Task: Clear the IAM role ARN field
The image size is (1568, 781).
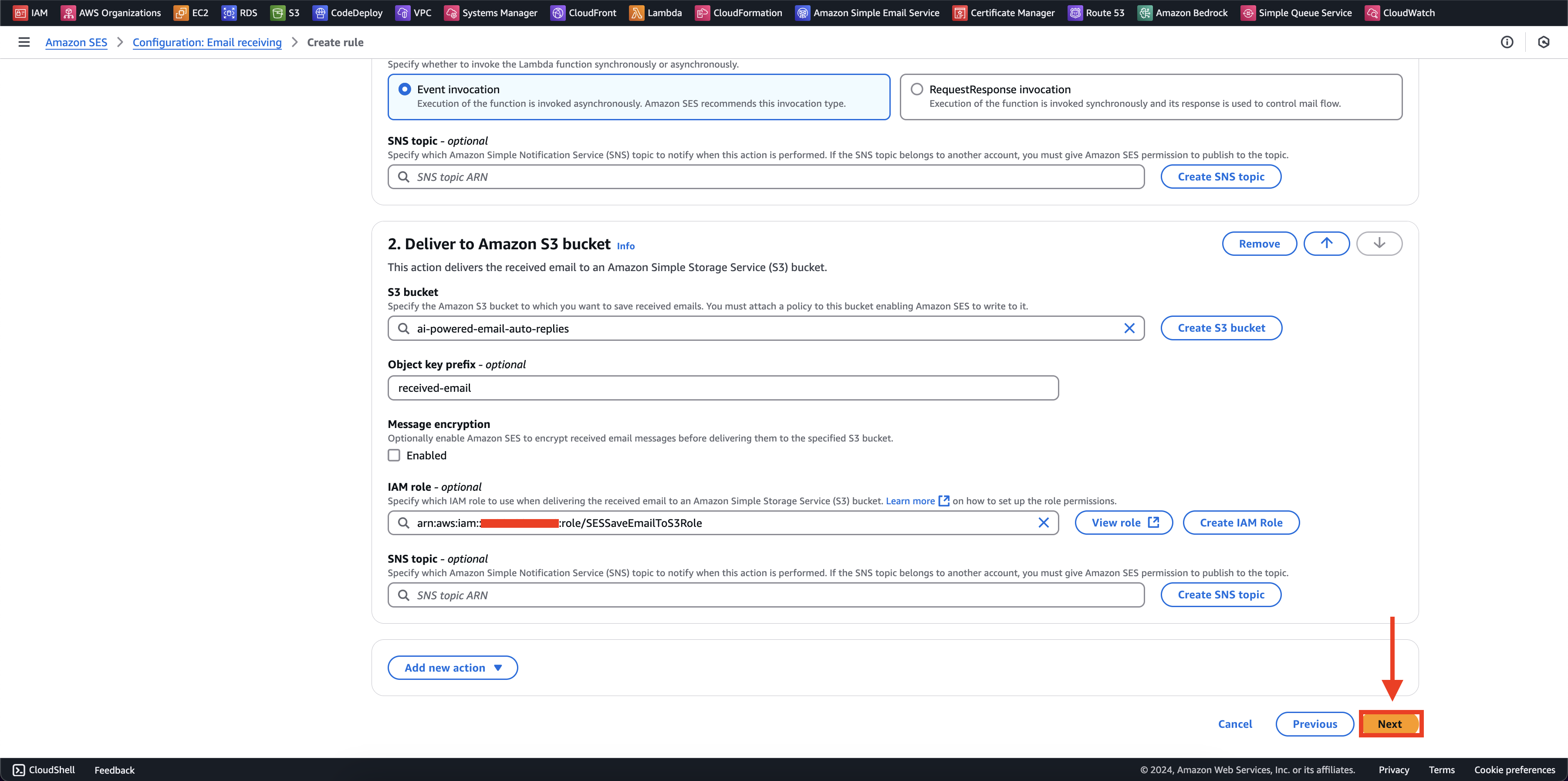Action: [1044, 523]
